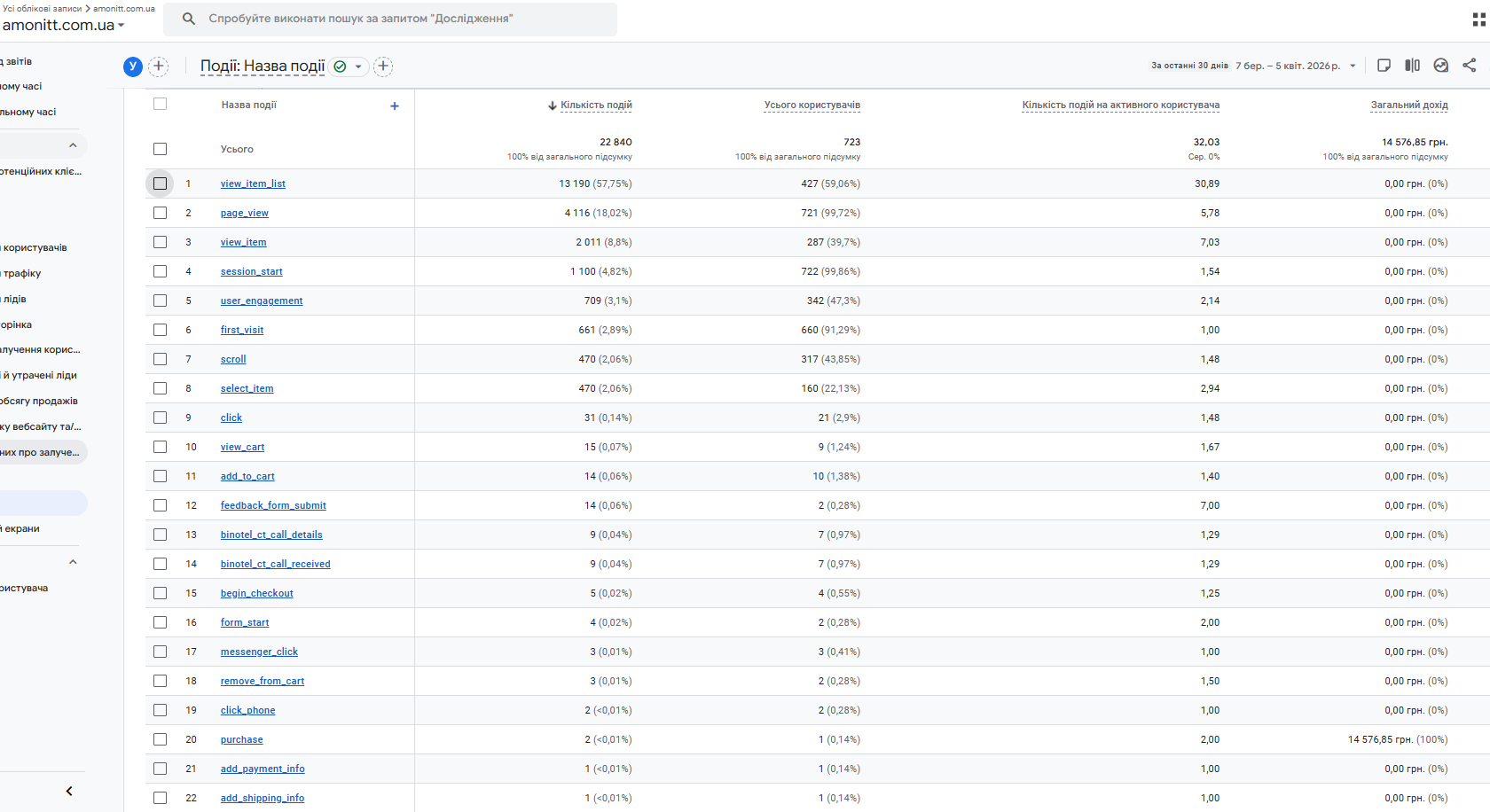1490x812 pixels.
Task: Open the purchase event link
Action: coord(242,739)
